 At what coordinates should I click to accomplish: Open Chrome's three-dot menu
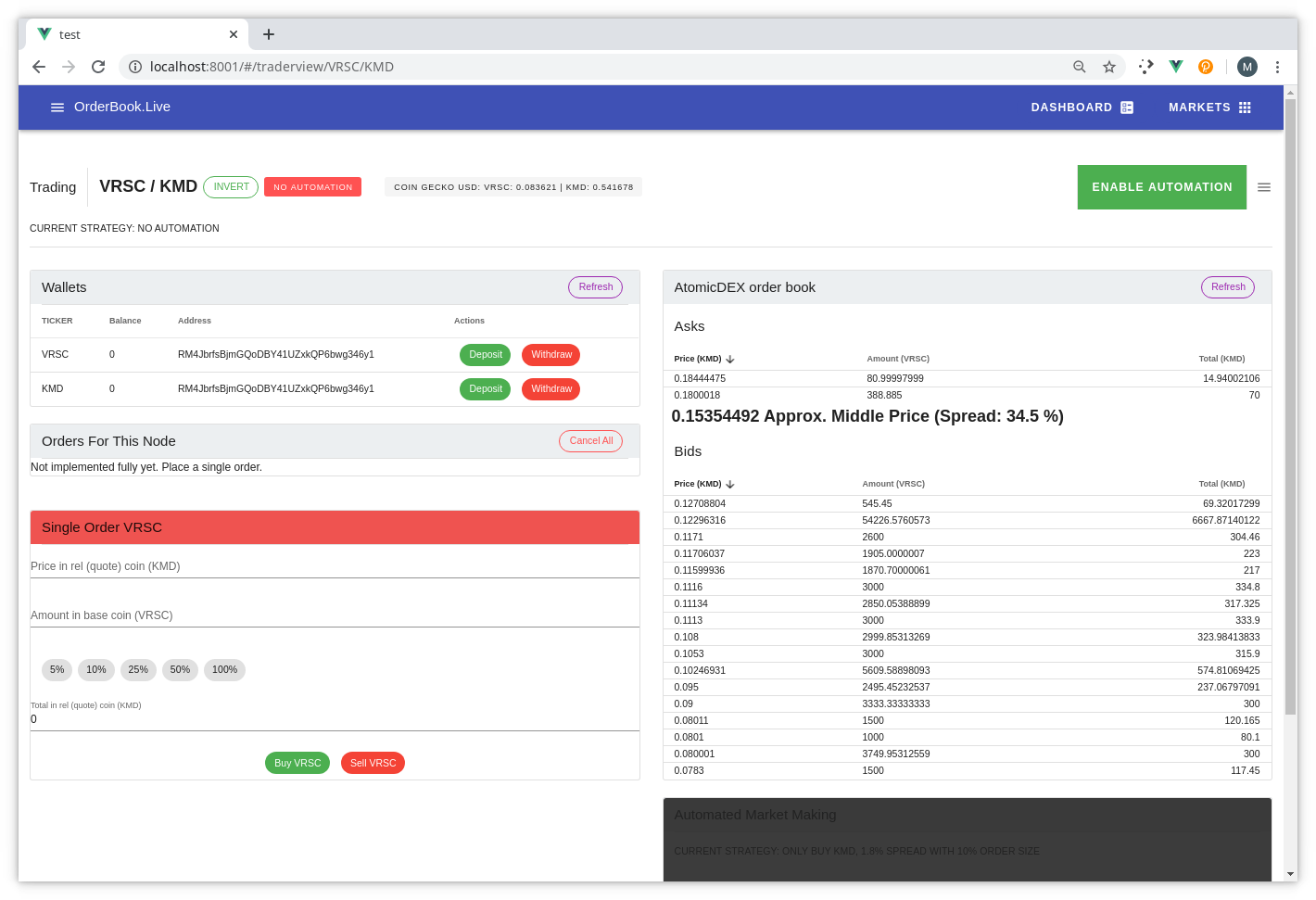click(x=1277, y=67)
